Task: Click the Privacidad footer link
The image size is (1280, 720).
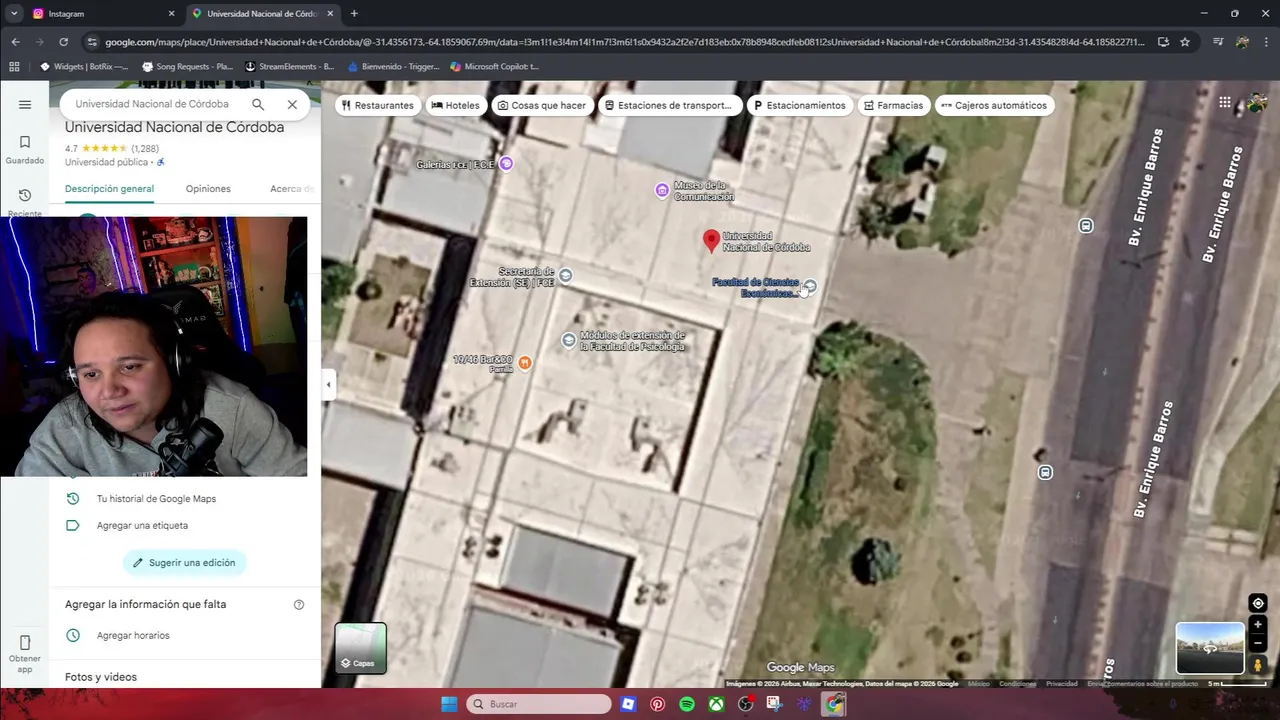Action: tap(1061, 684)
